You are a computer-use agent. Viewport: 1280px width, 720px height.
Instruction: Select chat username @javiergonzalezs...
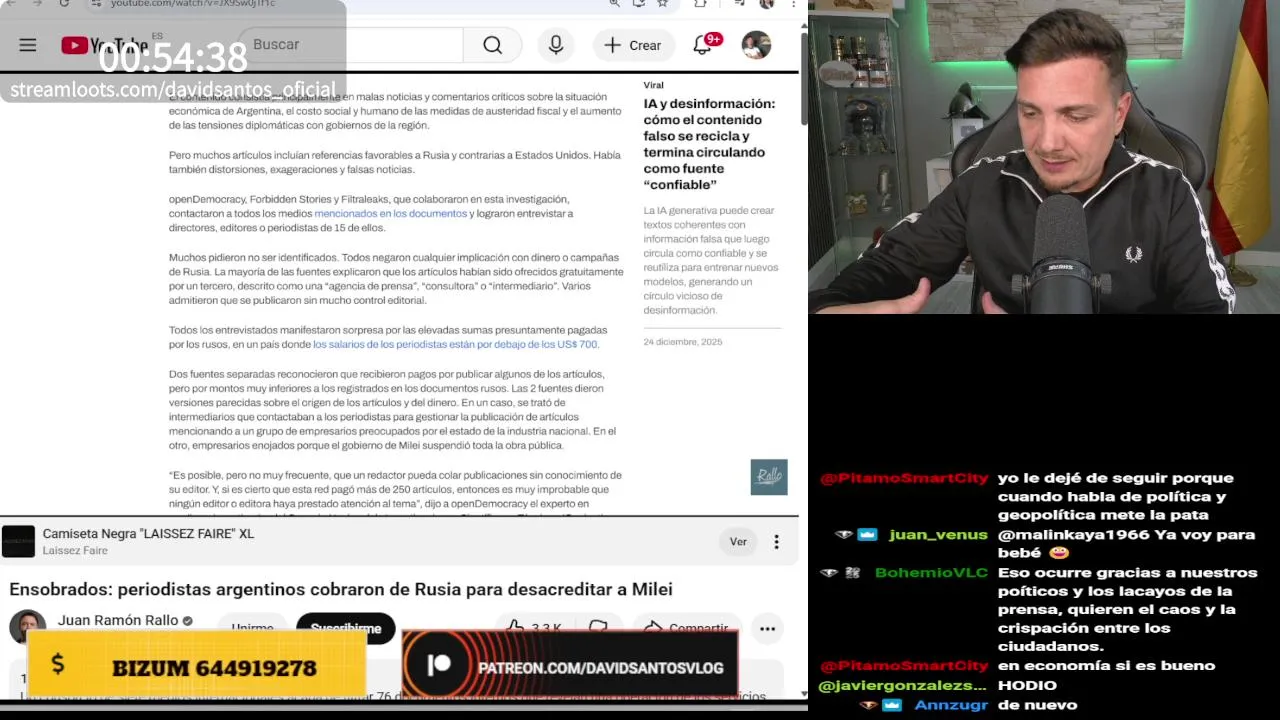coord(902,685)
